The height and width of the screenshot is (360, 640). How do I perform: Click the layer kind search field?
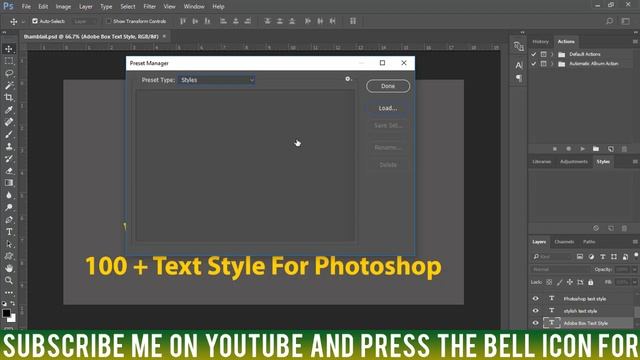click(x=552, y=256)
